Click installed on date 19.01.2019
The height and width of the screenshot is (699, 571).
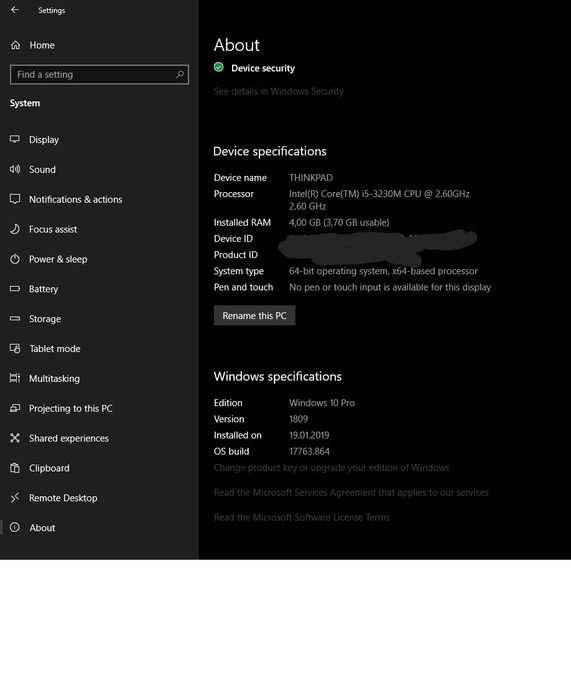tap(309, 435)
